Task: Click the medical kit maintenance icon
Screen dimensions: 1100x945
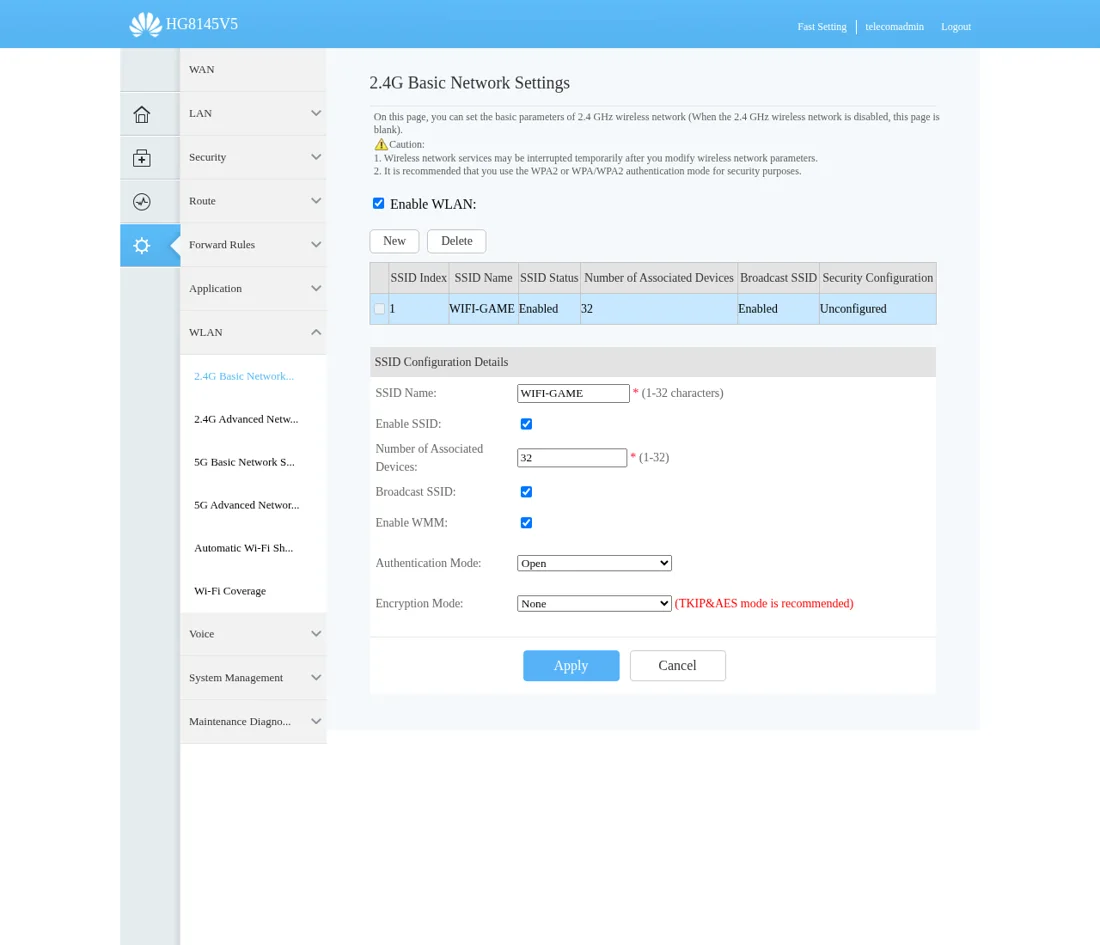Action: pos(142,159)
